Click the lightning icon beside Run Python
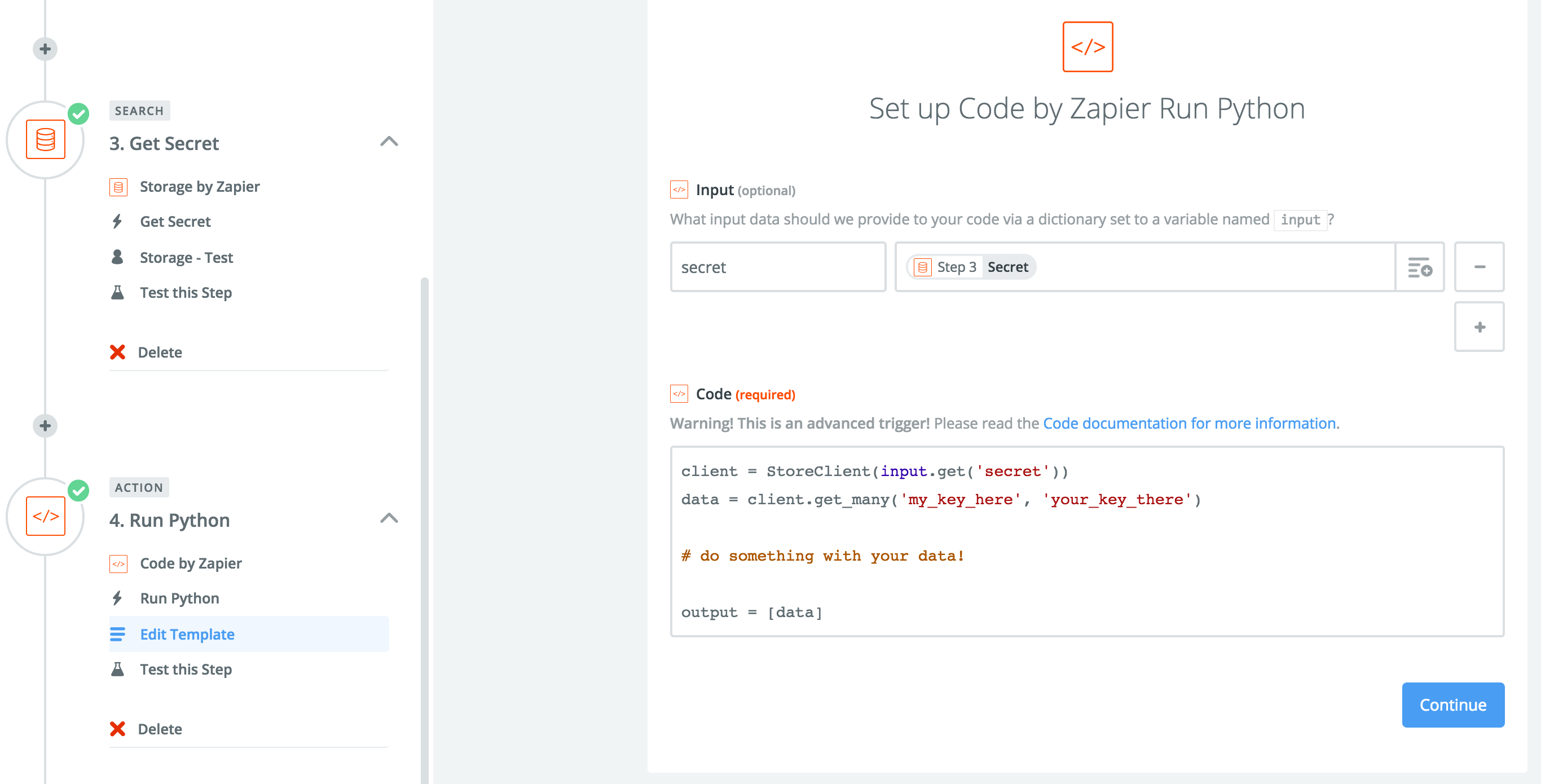 pyautogui.click(x=117, y=598)
